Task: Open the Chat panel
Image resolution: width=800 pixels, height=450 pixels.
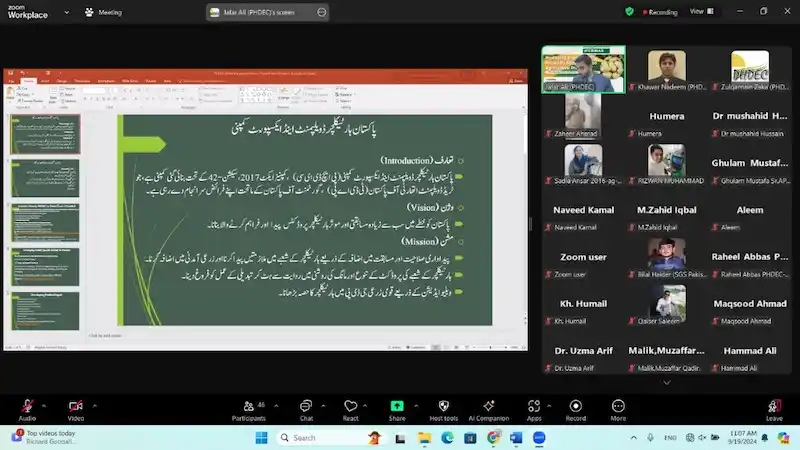Action: [x=307, y=406]
